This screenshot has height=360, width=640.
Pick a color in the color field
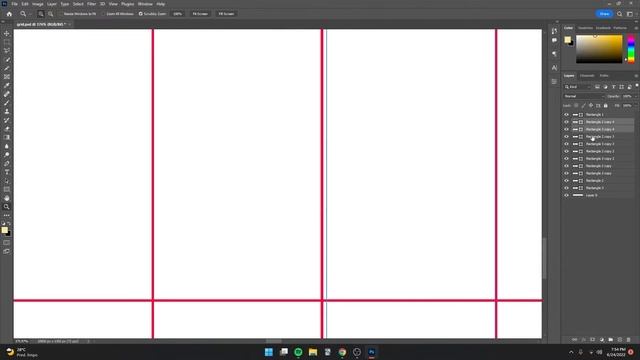(x=599, y=49)
